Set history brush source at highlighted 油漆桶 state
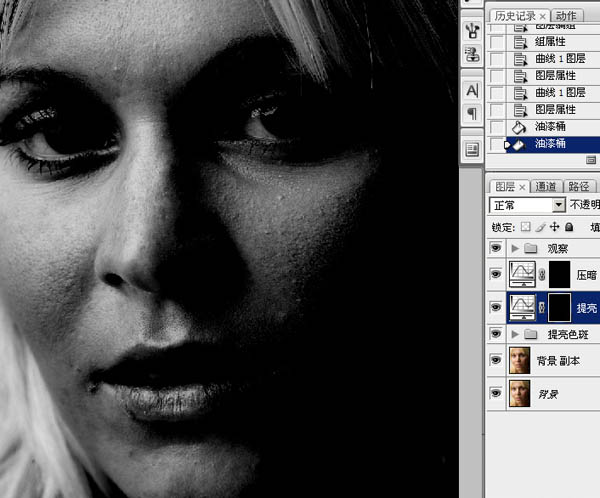This screenshot has width=600, height=498. [497, 144]
